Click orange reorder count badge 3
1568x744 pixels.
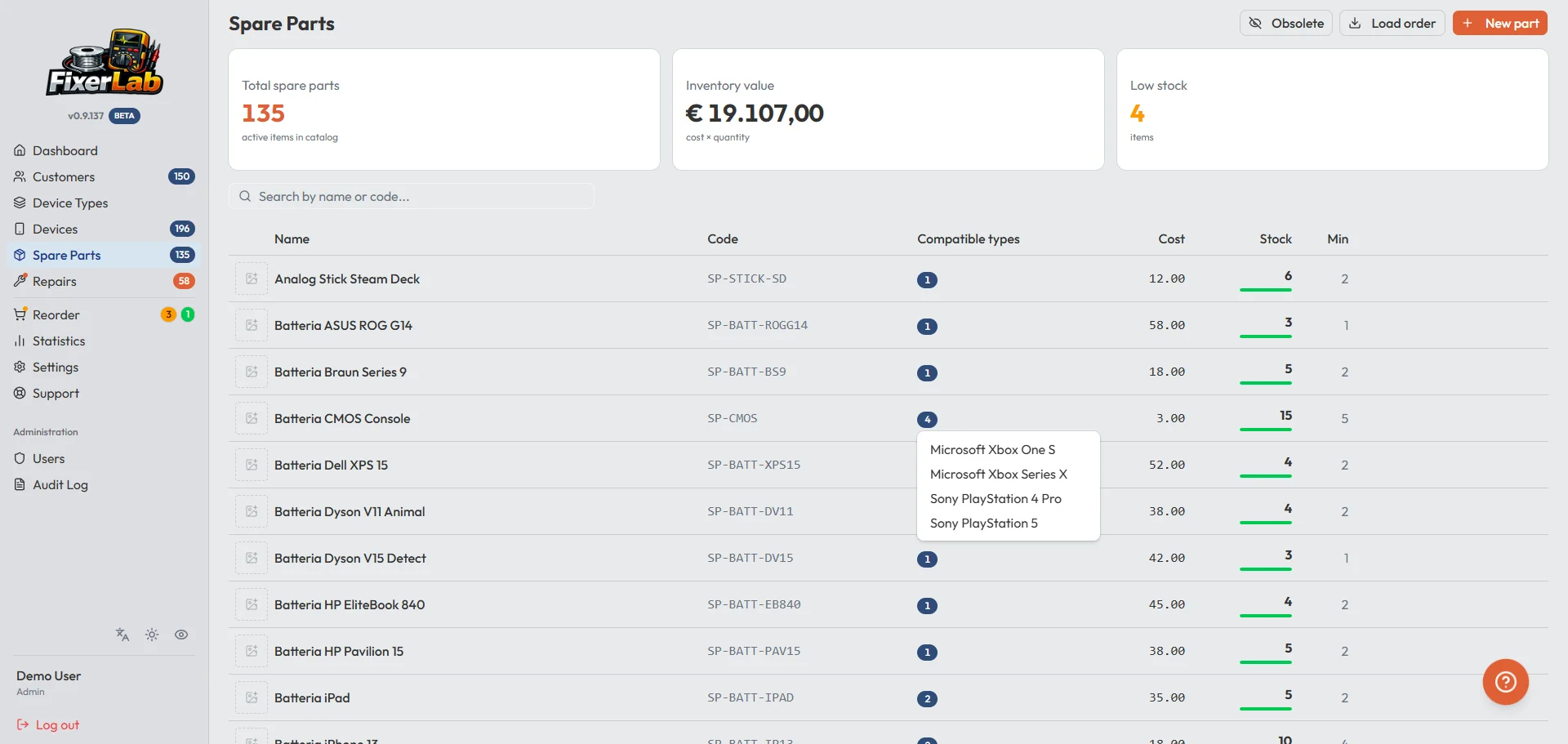point(168,314)
